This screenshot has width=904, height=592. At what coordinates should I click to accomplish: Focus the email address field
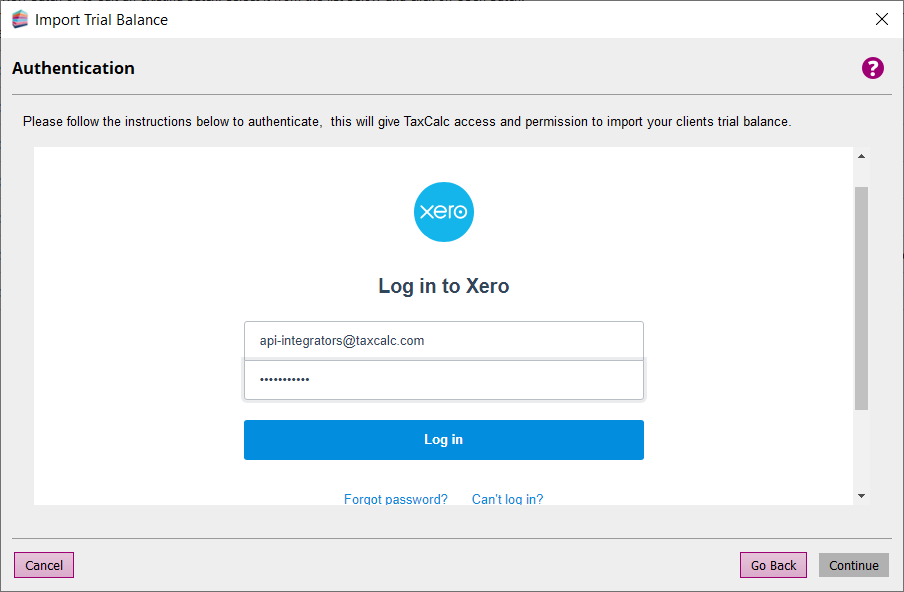tap(443, 341)
